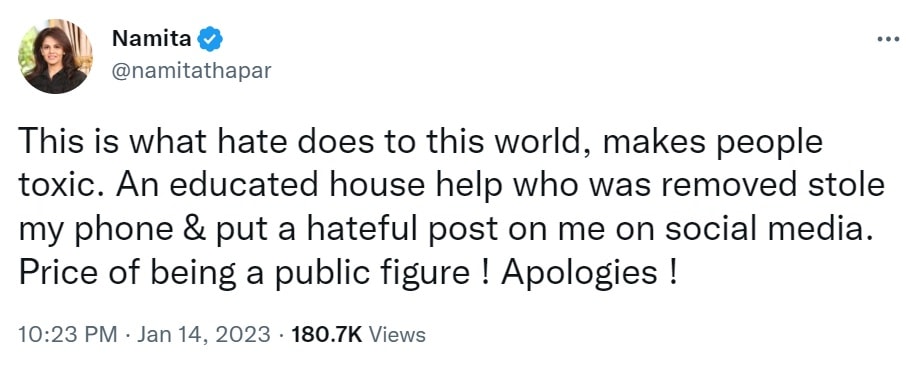Open Namita's profile picture

tap(55, 56)
